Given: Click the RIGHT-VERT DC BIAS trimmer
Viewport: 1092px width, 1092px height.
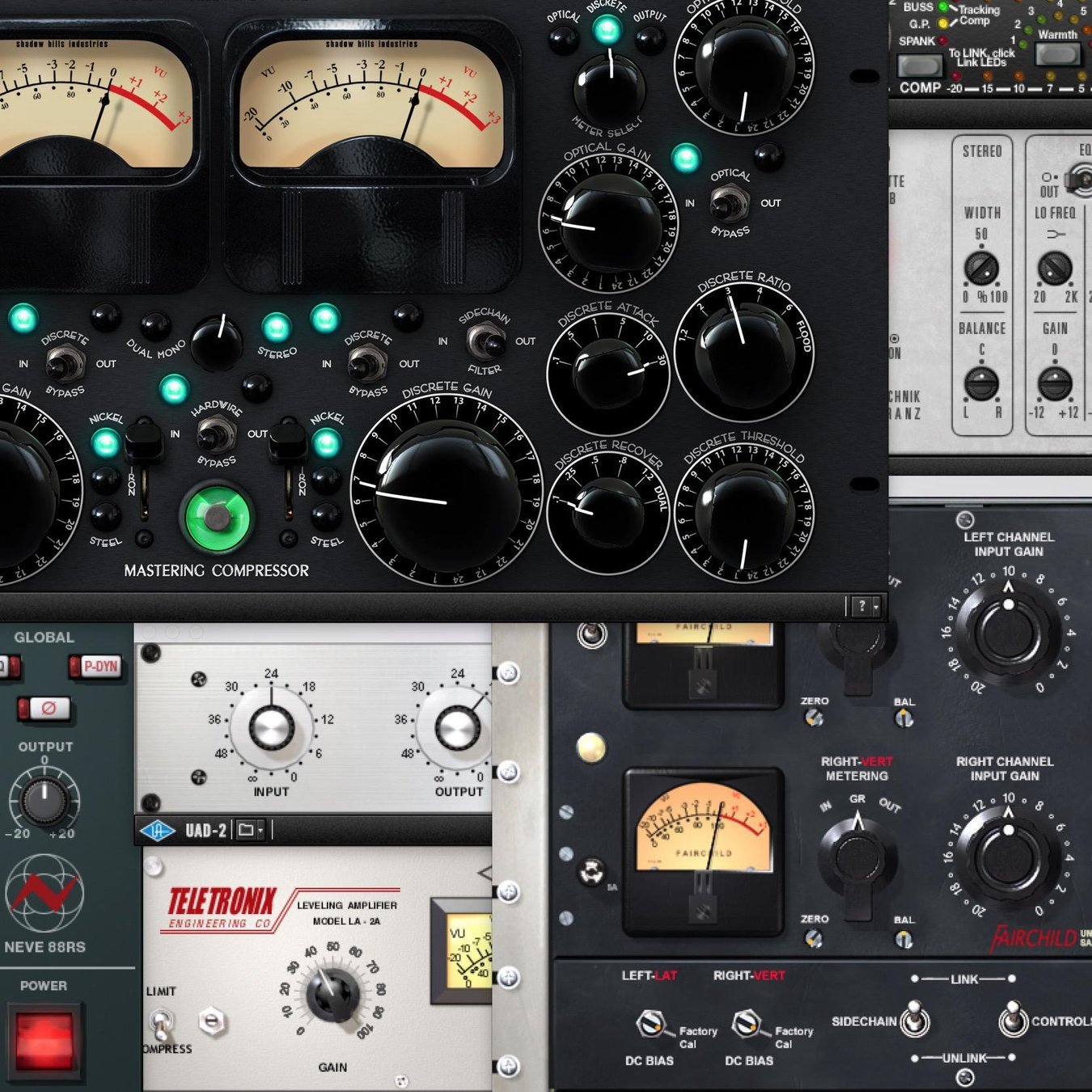Looking at the screenshot, I should coord(747,1024).
